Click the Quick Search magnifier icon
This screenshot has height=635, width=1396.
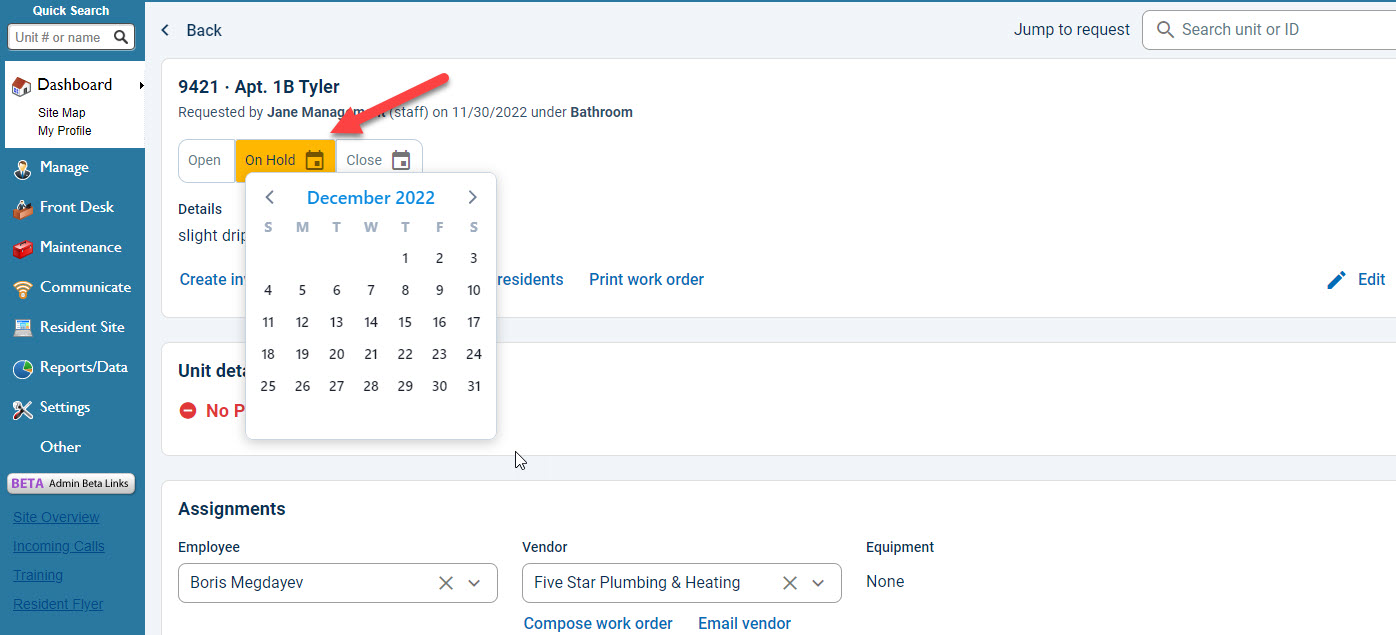121,38
